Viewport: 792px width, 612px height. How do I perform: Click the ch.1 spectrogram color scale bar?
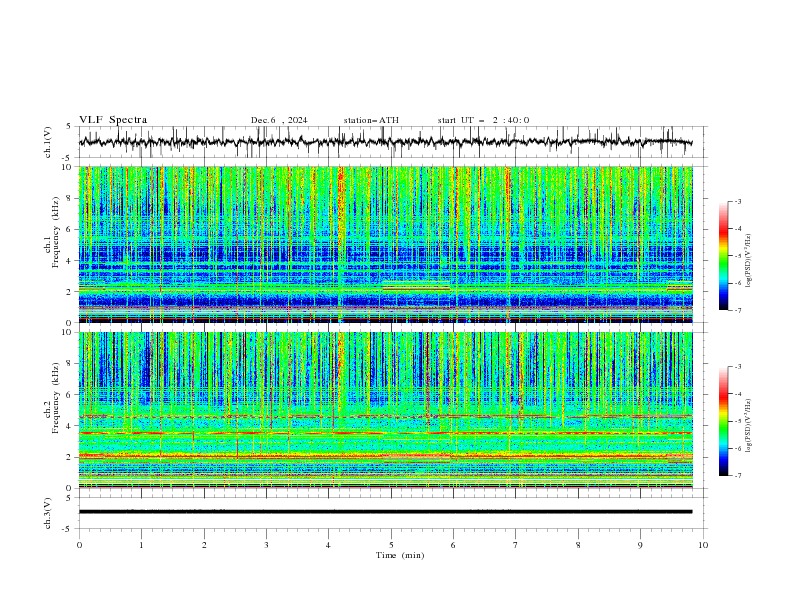(x=723, y=256)
